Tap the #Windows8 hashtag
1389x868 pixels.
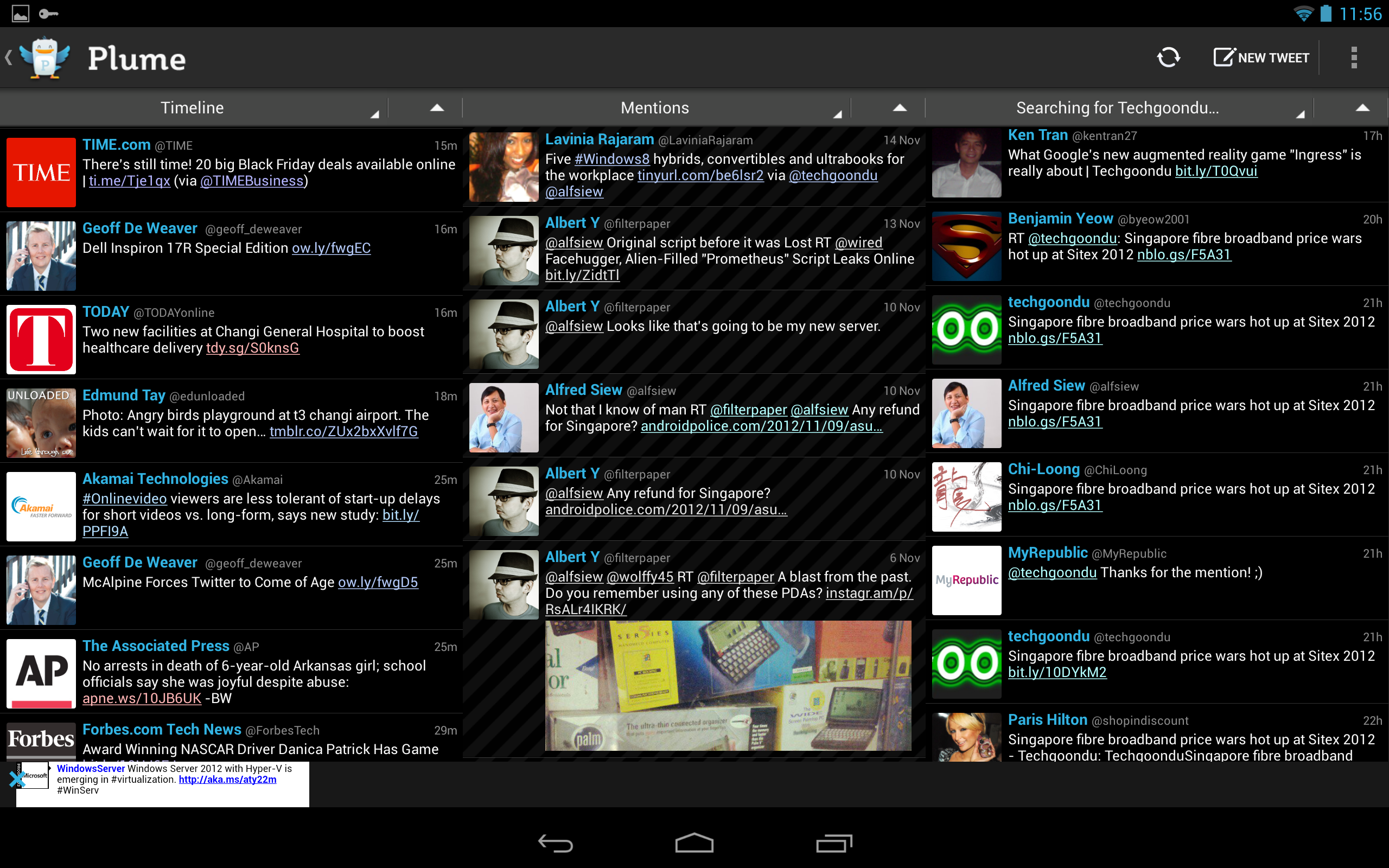612,159
